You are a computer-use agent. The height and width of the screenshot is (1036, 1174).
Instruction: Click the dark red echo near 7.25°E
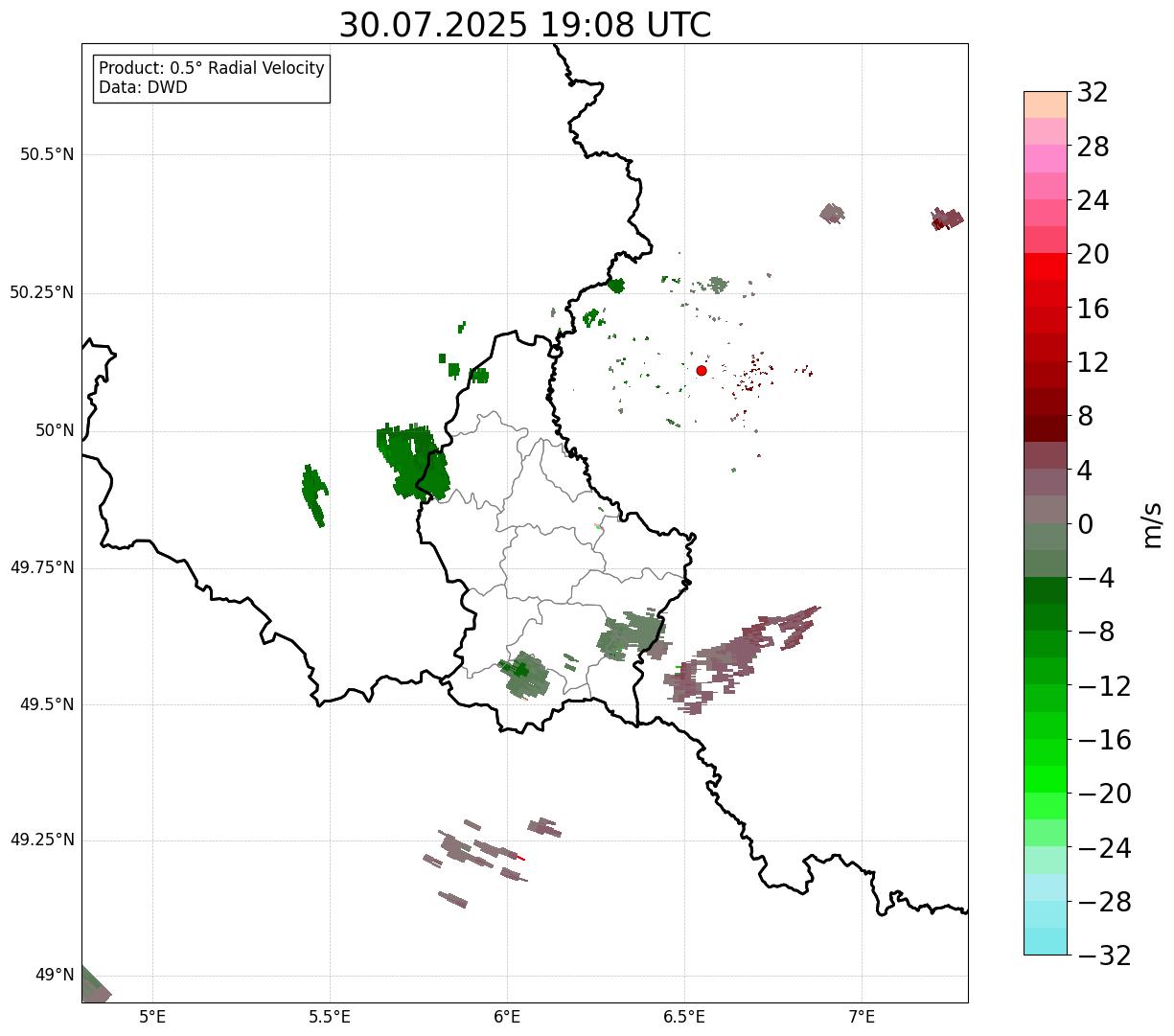coord(947,219)
